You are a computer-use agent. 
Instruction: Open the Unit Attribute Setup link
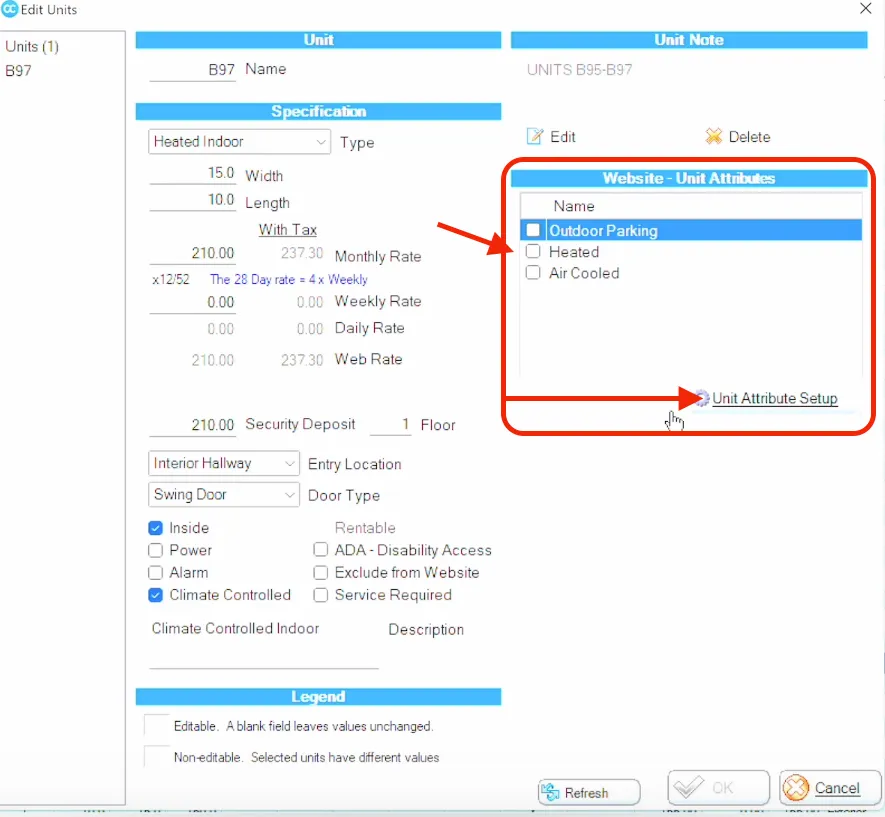774,398
